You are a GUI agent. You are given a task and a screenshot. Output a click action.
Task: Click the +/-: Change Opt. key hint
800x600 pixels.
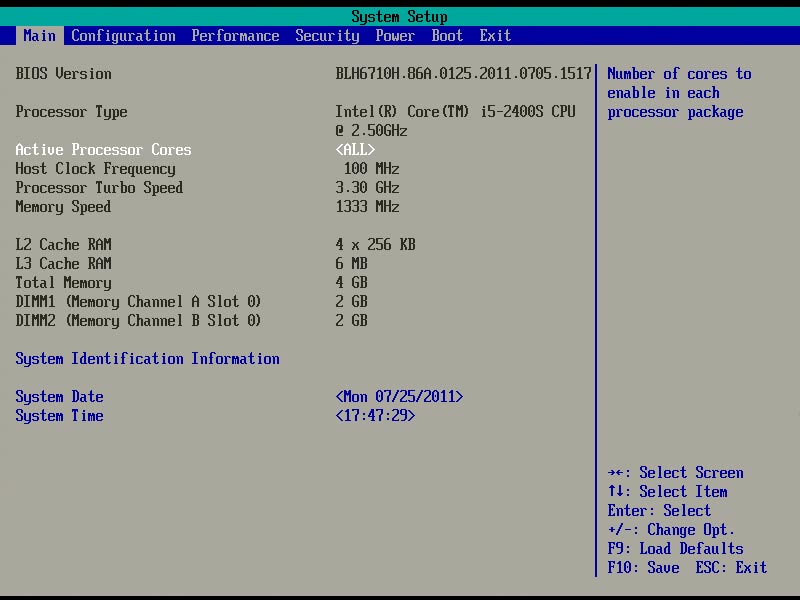671,530
